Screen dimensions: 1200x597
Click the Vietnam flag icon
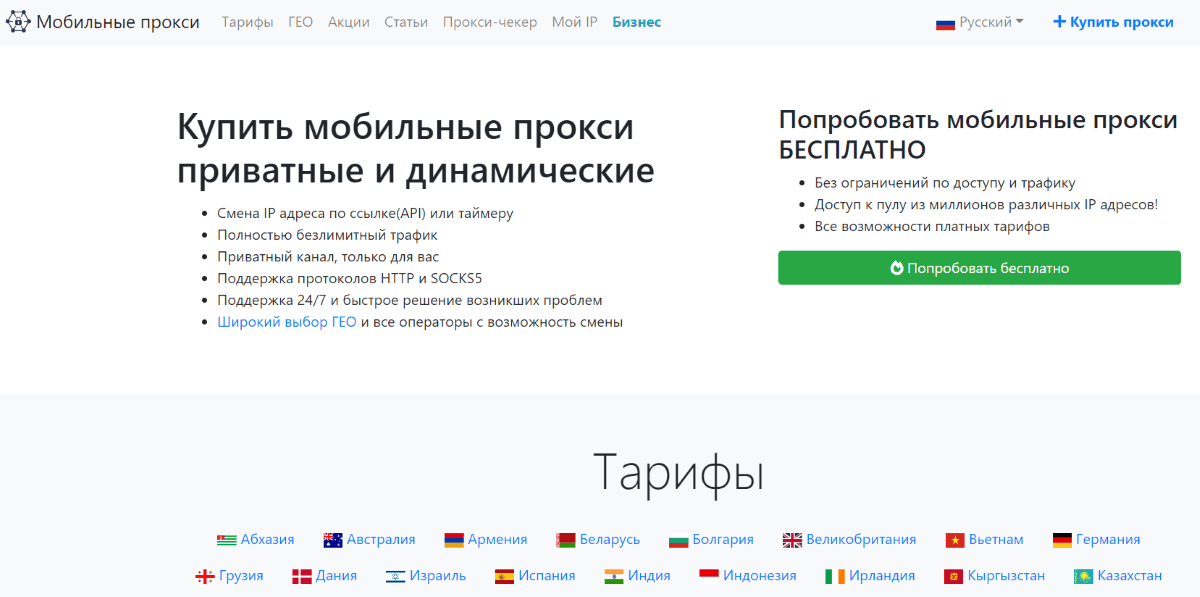click(955, 540)
